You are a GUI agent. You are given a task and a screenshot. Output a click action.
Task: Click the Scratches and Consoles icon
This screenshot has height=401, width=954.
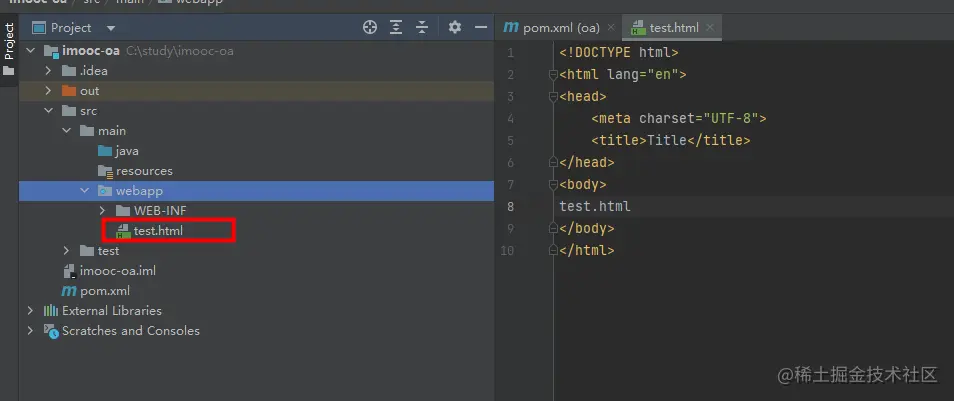[x=50, y=331]
